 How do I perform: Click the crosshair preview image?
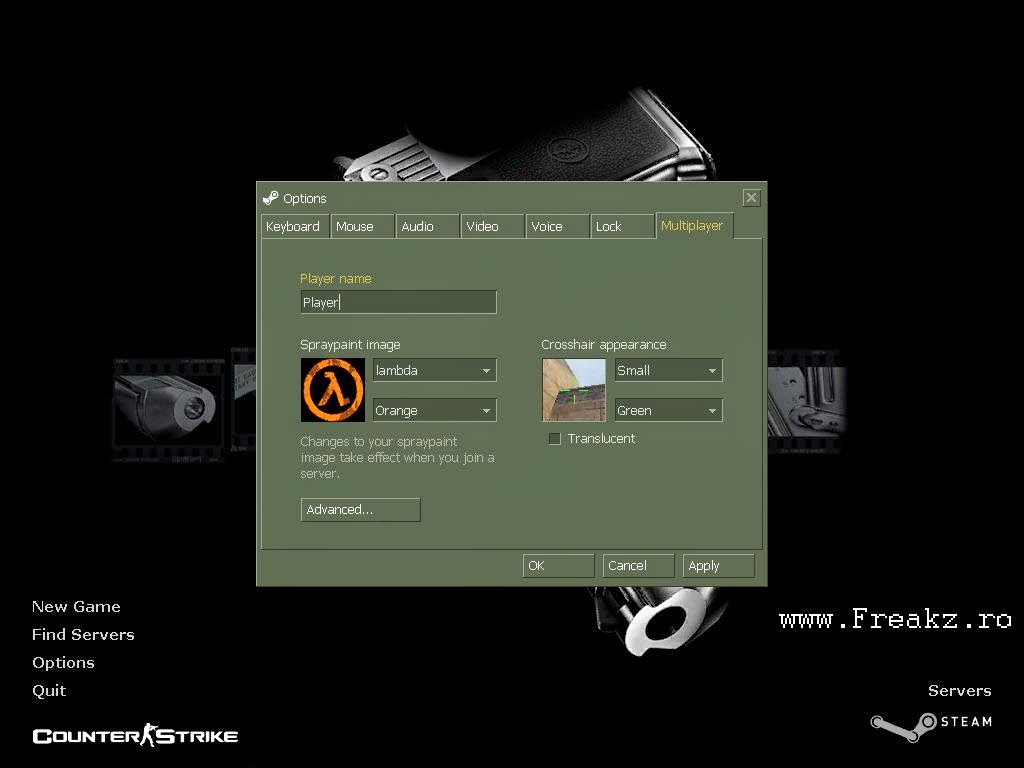(574, 390)
